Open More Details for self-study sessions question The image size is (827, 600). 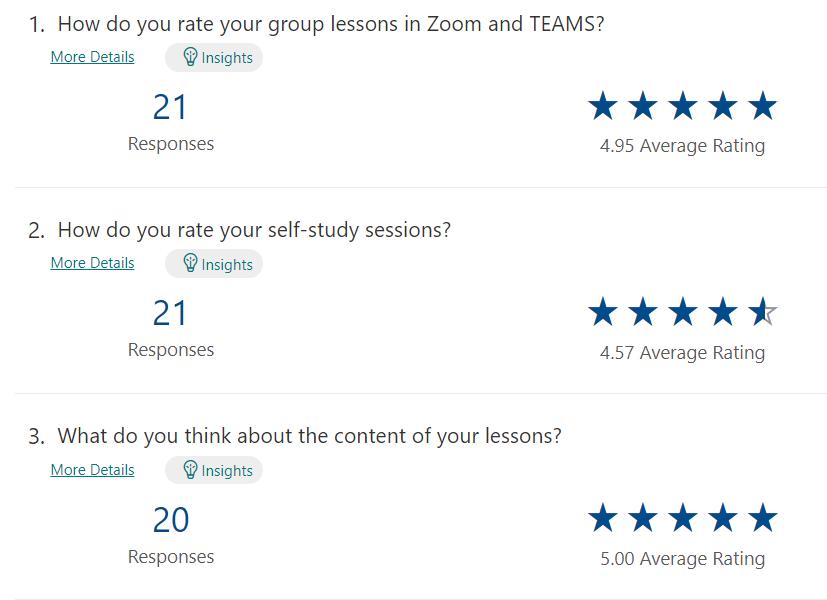[92, 263]
